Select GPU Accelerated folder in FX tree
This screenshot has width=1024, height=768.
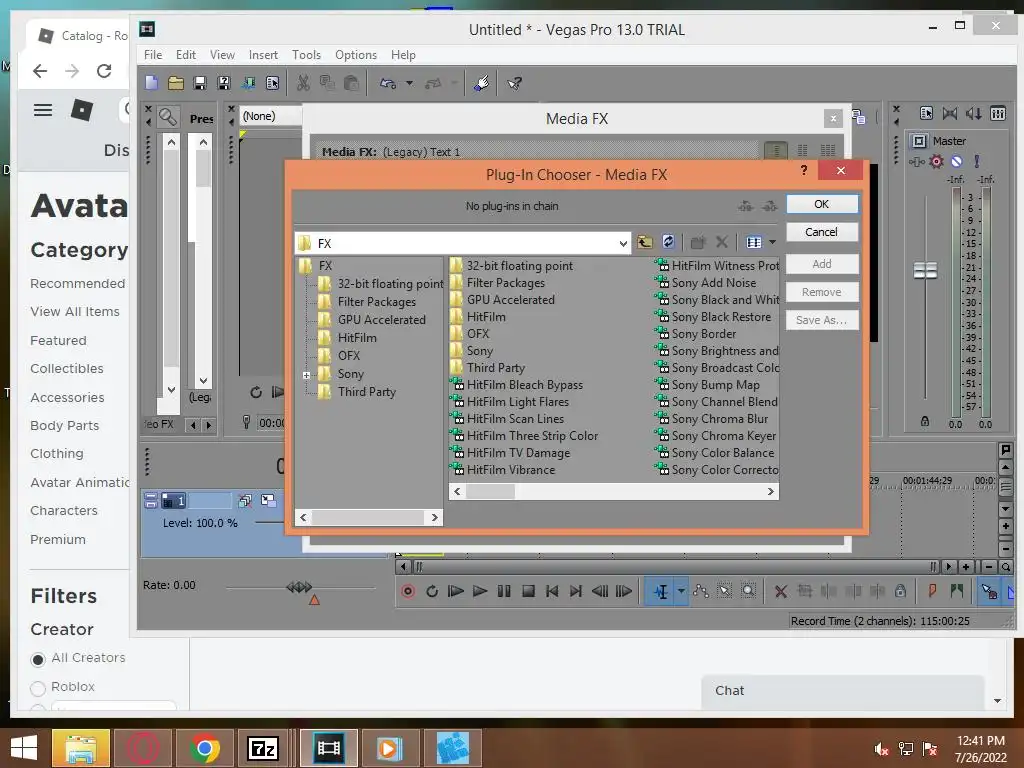[381, 319]
